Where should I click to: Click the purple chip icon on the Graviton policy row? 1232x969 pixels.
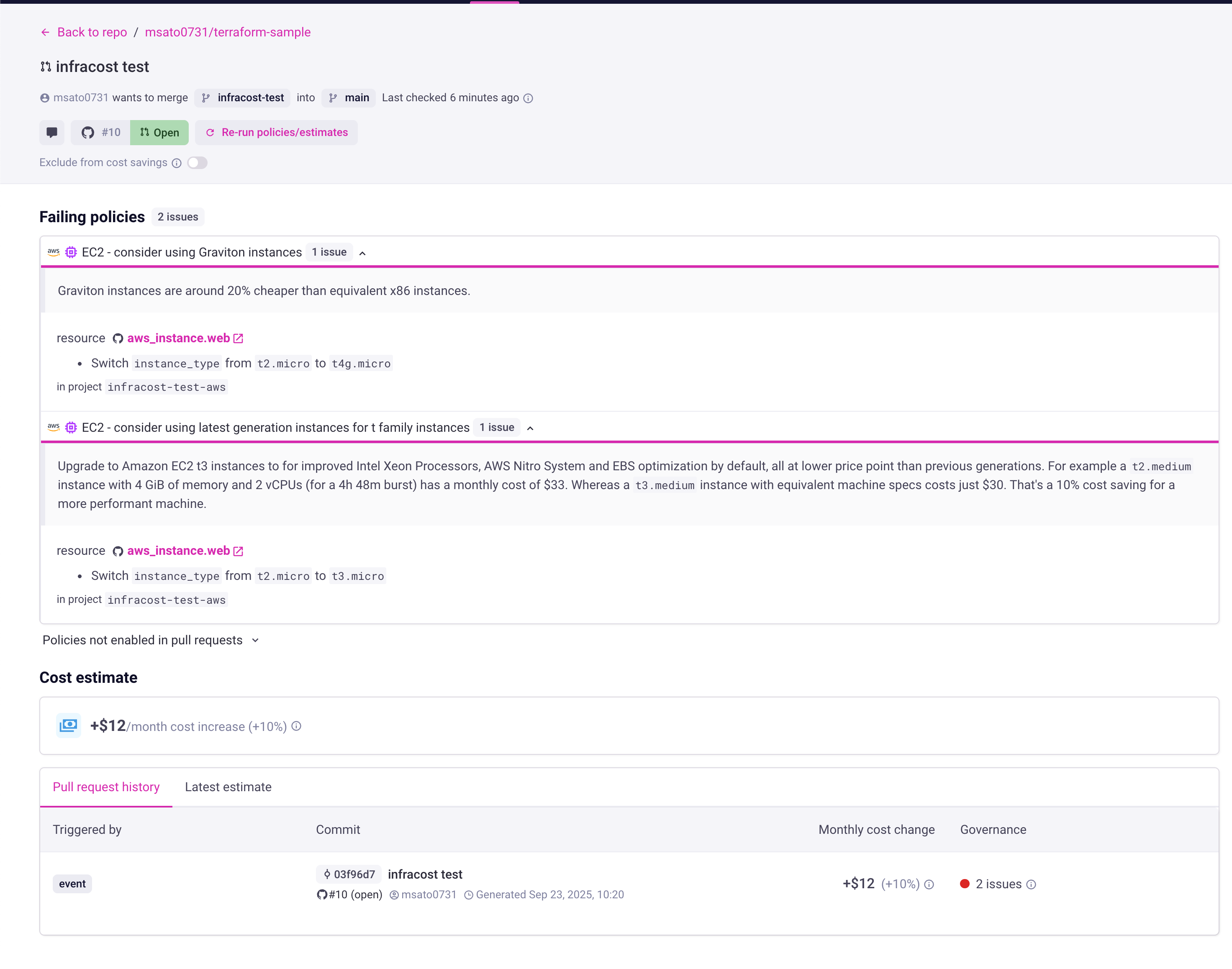(71, 252)
